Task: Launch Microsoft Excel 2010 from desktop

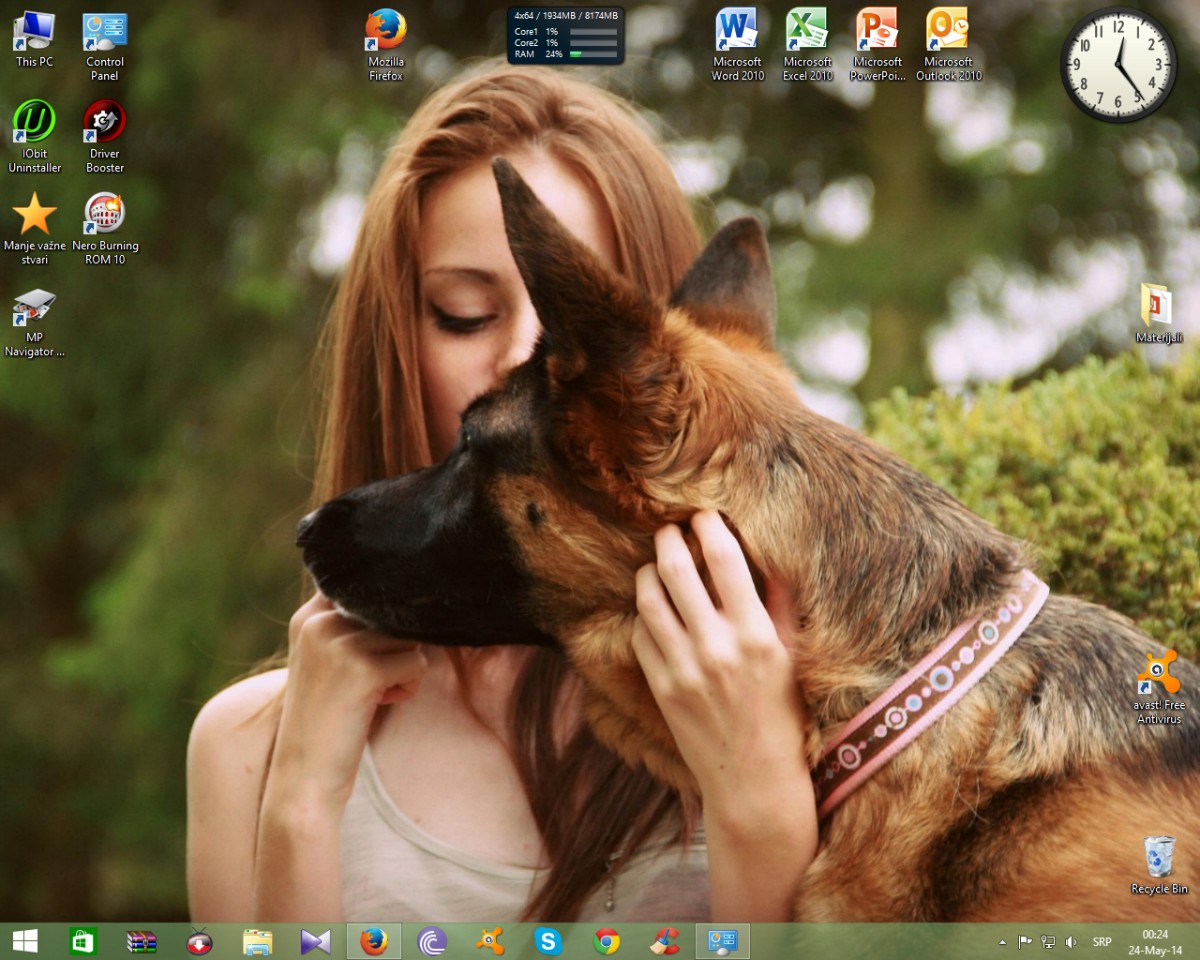Action: click(807, 30)
